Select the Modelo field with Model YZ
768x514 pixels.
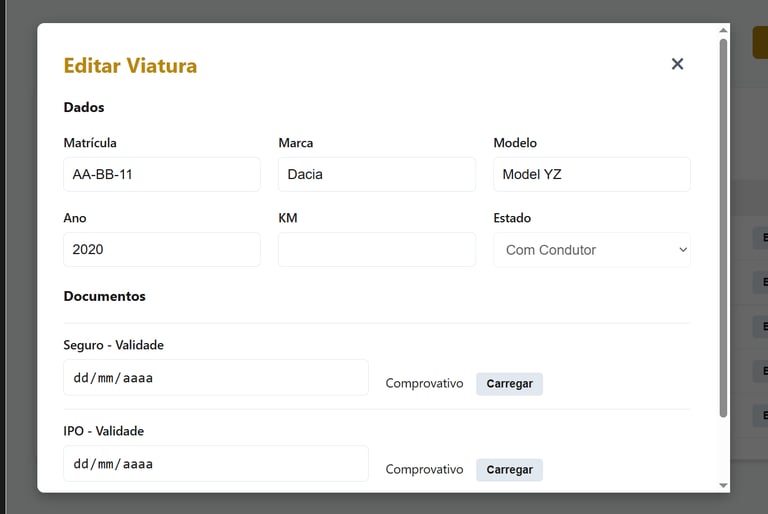(x=591, y=174)
